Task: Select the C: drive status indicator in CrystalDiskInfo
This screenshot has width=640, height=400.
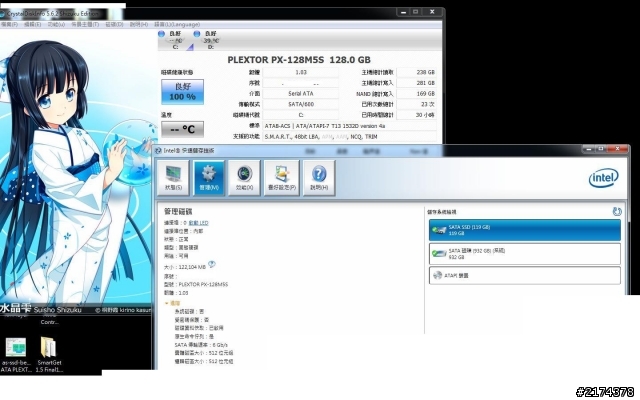Action: point(176,40)
